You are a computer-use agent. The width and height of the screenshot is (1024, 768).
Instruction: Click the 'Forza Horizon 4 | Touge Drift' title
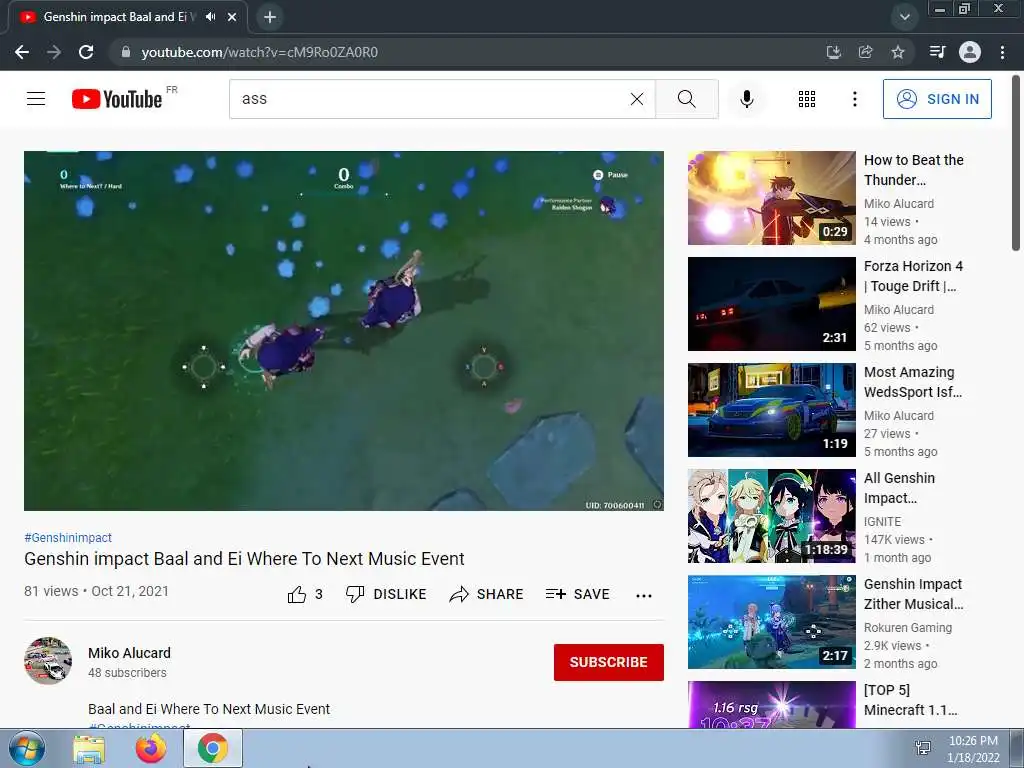point(914,276)
